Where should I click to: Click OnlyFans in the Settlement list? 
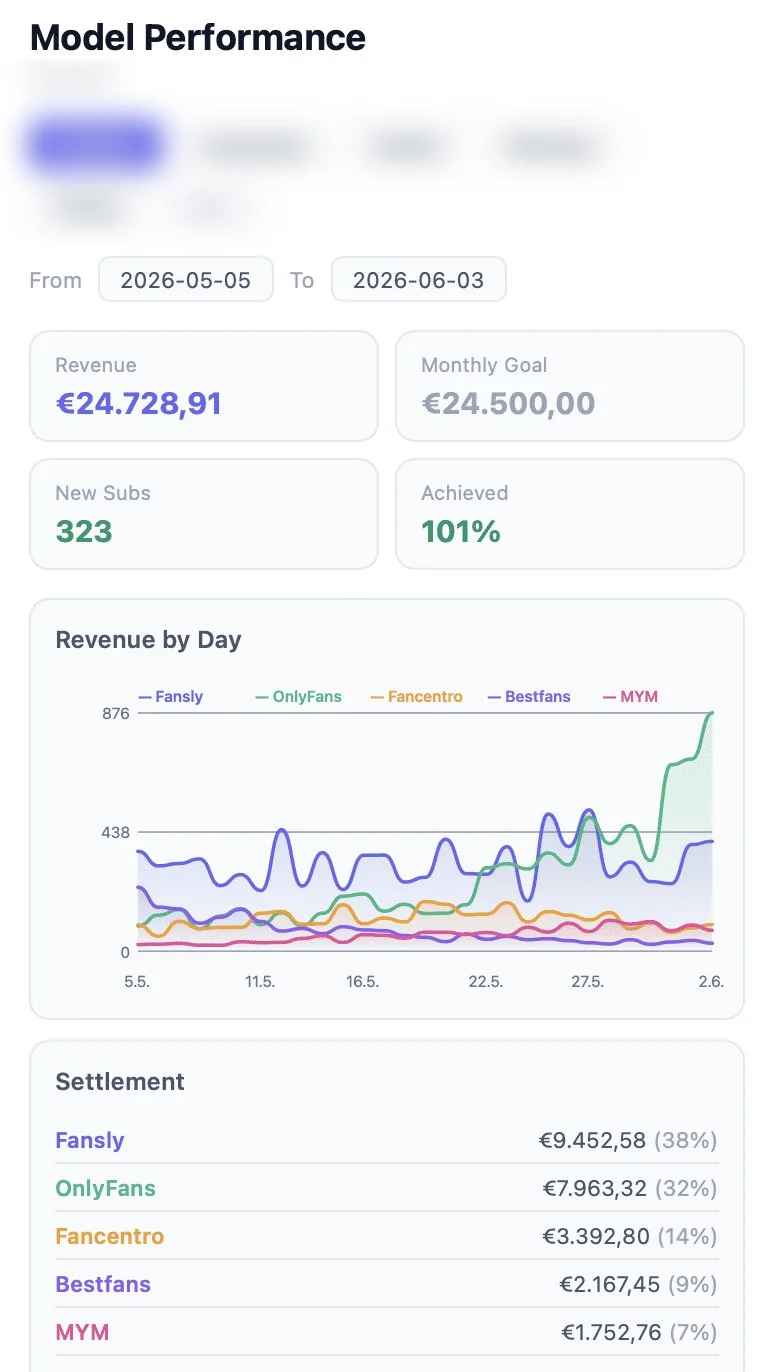106,1188
